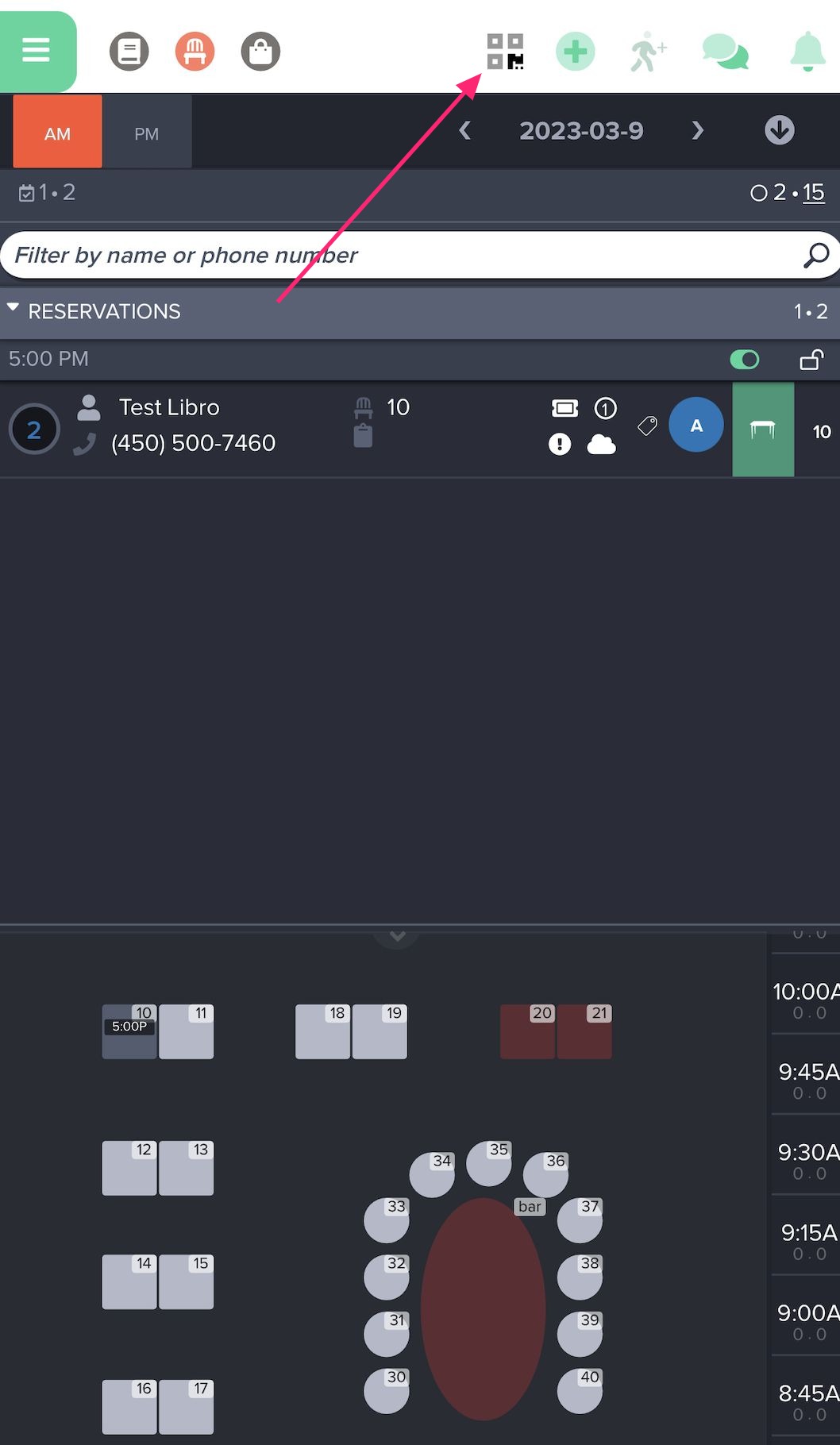Open the hamburger main menu
The height and width of the screenshot is (1445, 840).
click(37, 51)
